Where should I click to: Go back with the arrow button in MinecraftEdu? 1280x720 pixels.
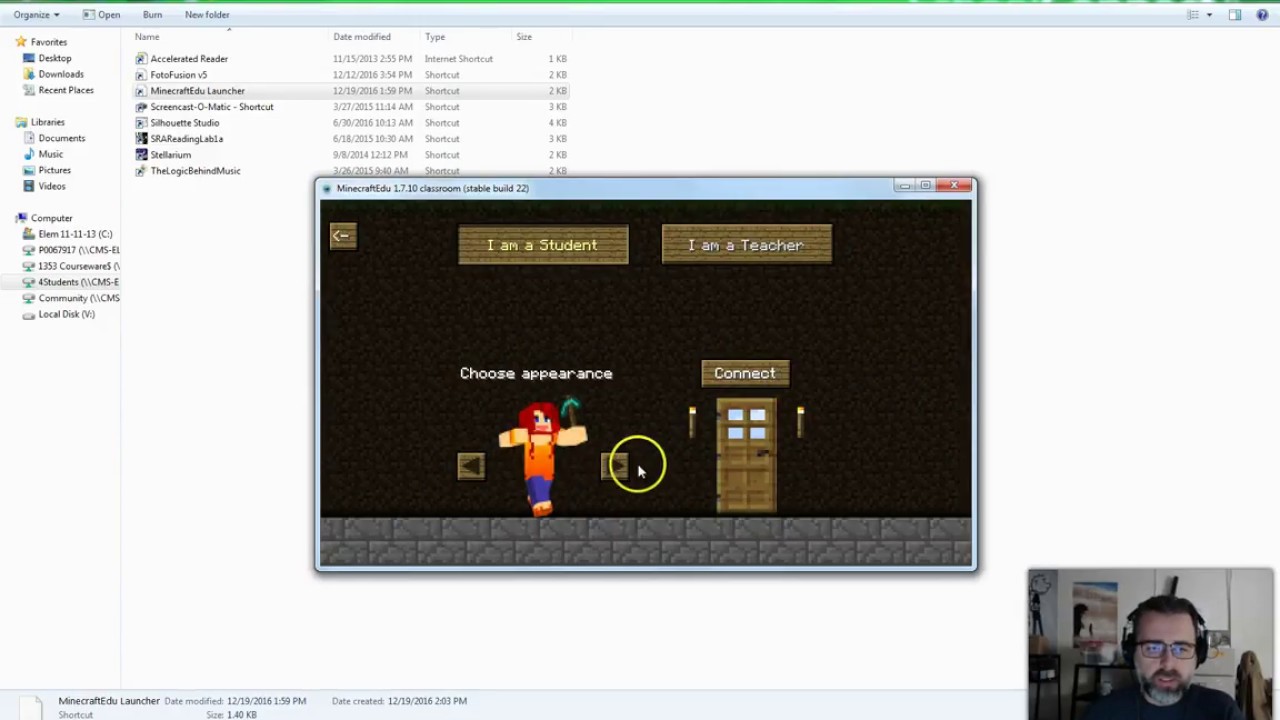click(x=342, y=236)
